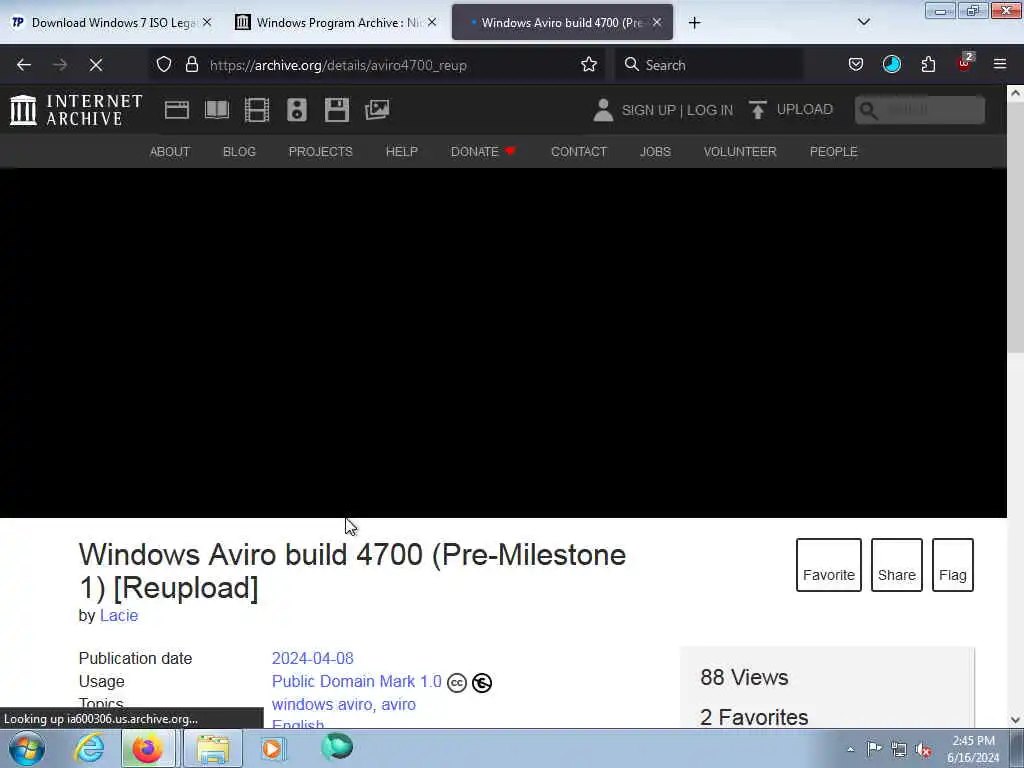
Task: List all tabs dropdown arrow
Action: click(863, 22)
